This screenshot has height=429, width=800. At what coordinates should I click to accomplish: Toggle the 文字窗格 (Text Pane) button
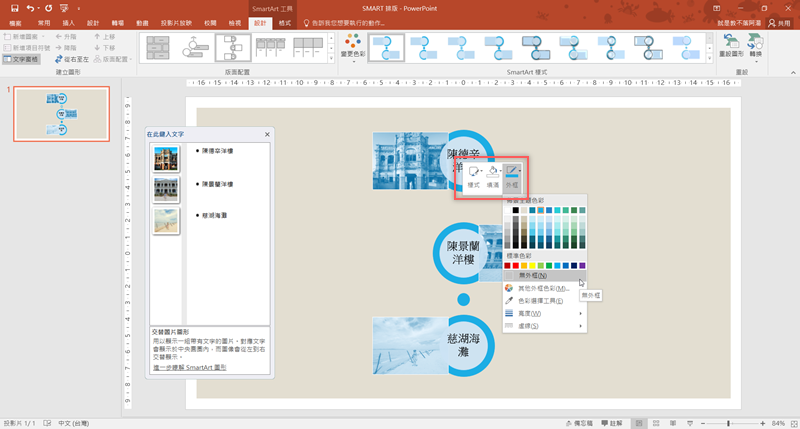click(x=22, y=60)
